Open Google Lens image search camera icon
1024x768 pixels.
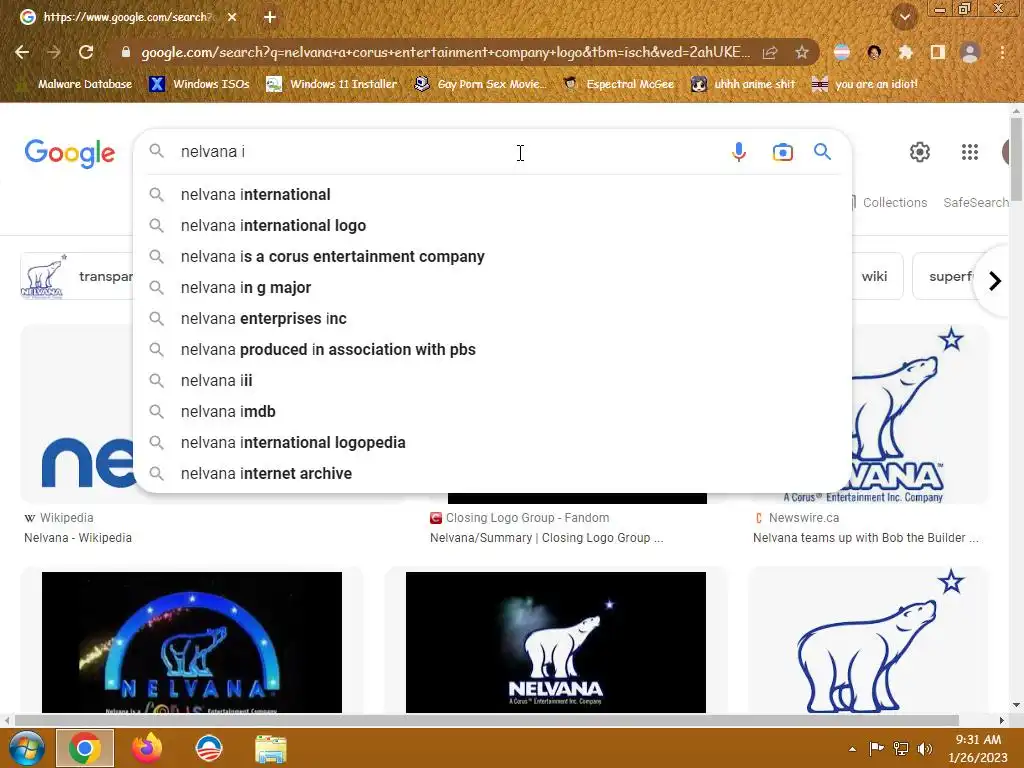782,152
